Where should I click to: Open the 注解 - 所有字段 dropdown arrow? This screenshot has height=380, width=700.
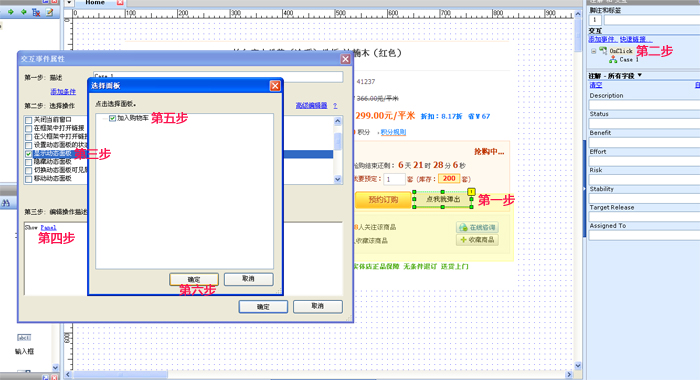click(640, 75)
